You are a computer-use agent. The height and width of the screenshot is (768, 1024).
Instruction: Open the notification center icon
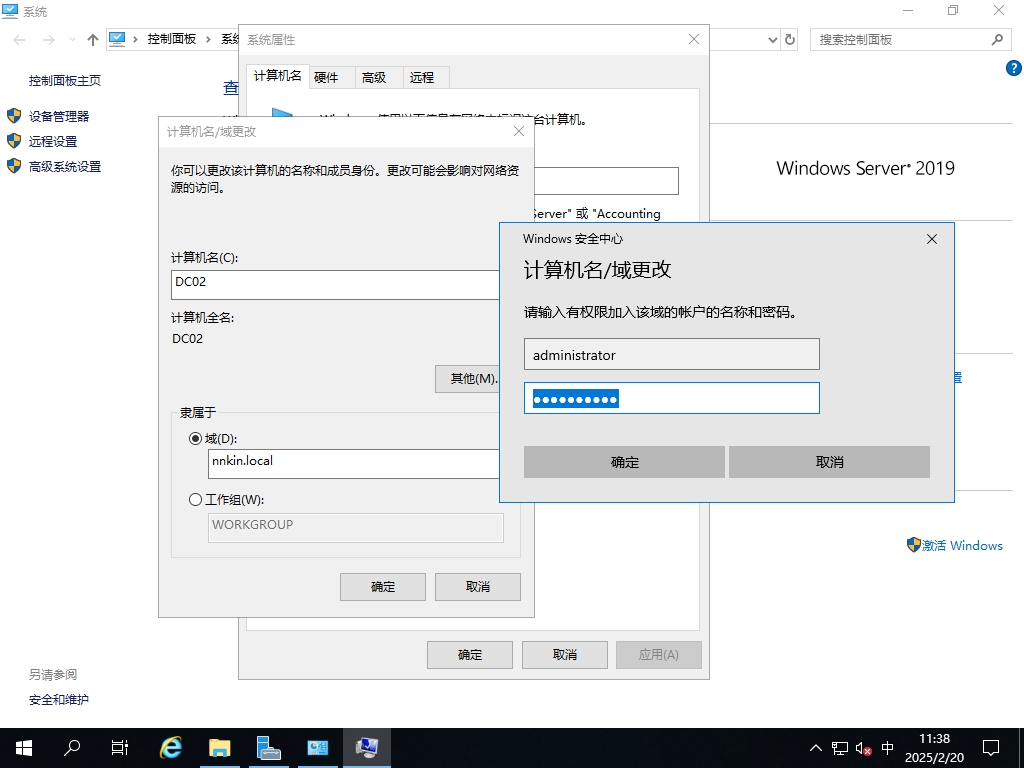click(991, 747)
